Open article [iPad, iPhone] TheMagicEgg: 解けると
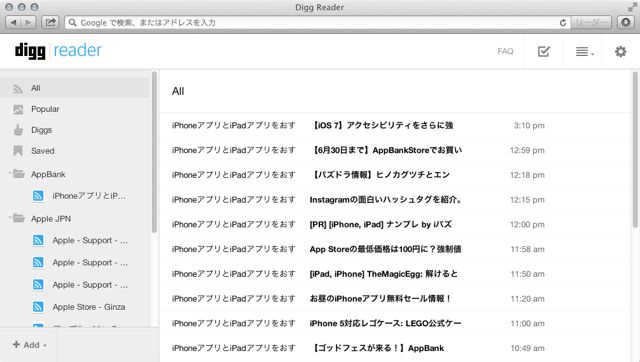640x362 pixels. (384, 274)
